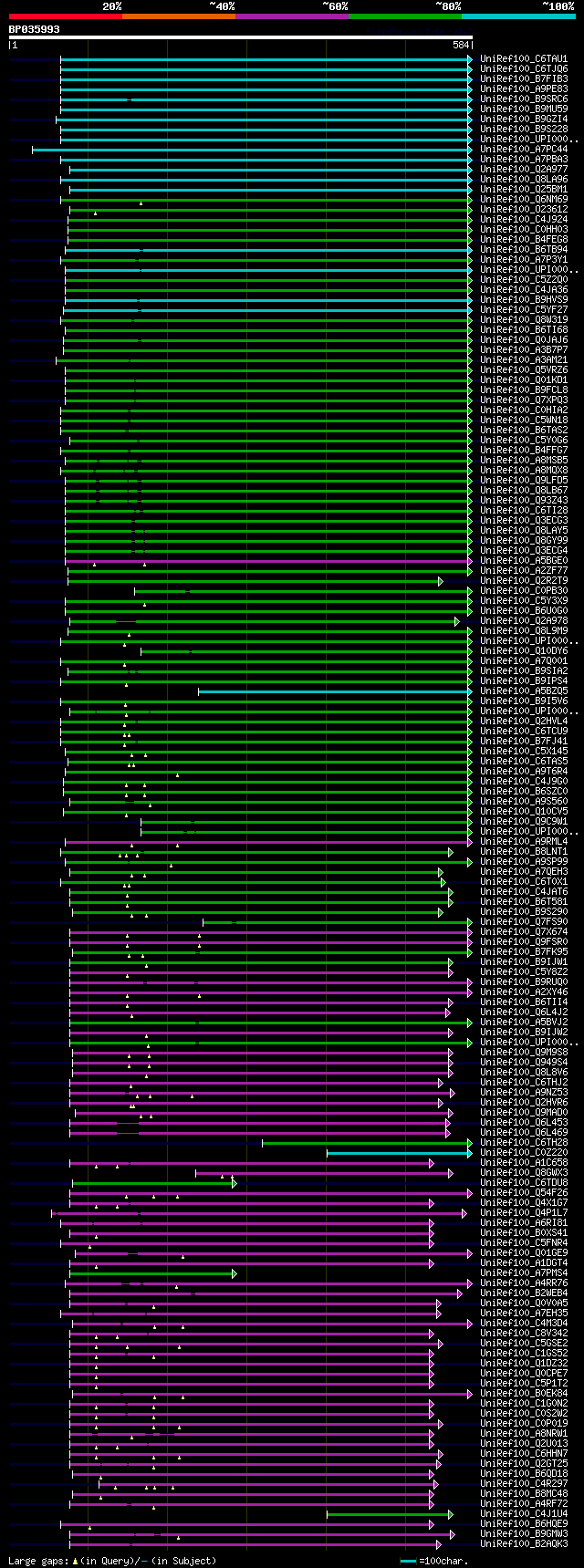The height and width of the screenshot is (1568, 584).
Task: Click the white query length ruler bar
Action: click(241, 37)
